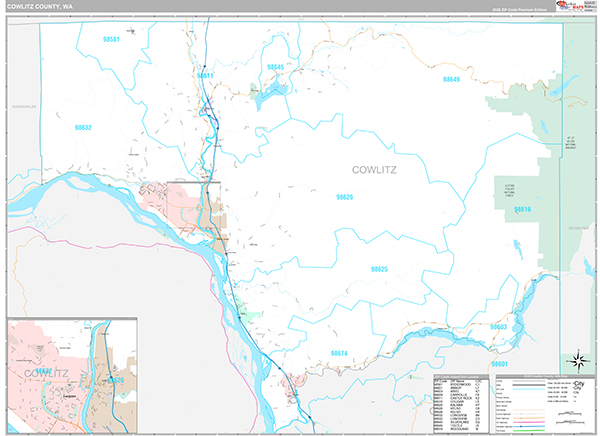Screen dimensions: 600x436
Task: Click the 'COWLITZ COUNTY, WA' map title
Action: (x=40, y=7)
